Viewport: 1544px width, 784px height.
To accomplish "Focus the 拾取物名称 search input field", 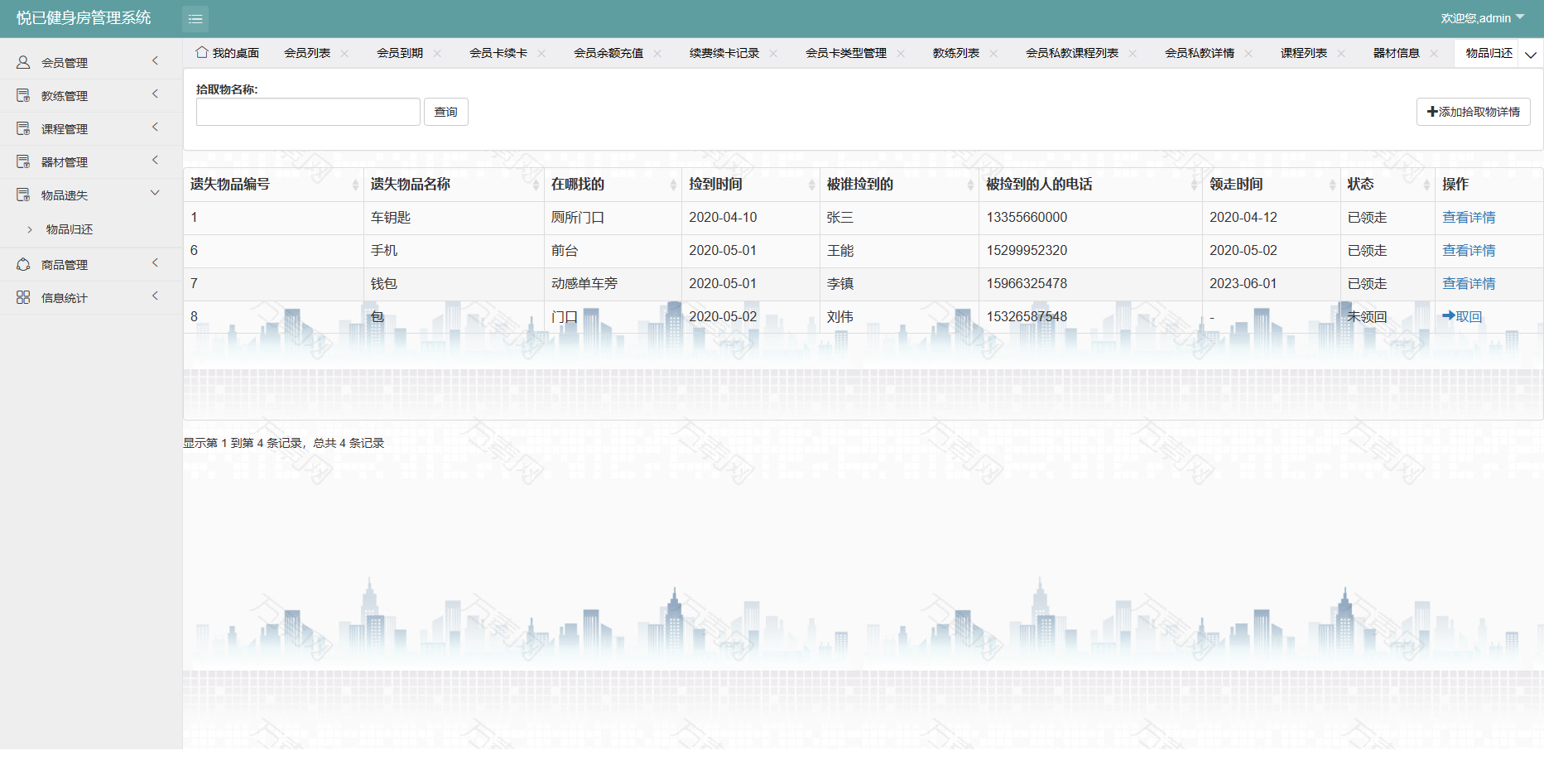I will click(308, 112).
